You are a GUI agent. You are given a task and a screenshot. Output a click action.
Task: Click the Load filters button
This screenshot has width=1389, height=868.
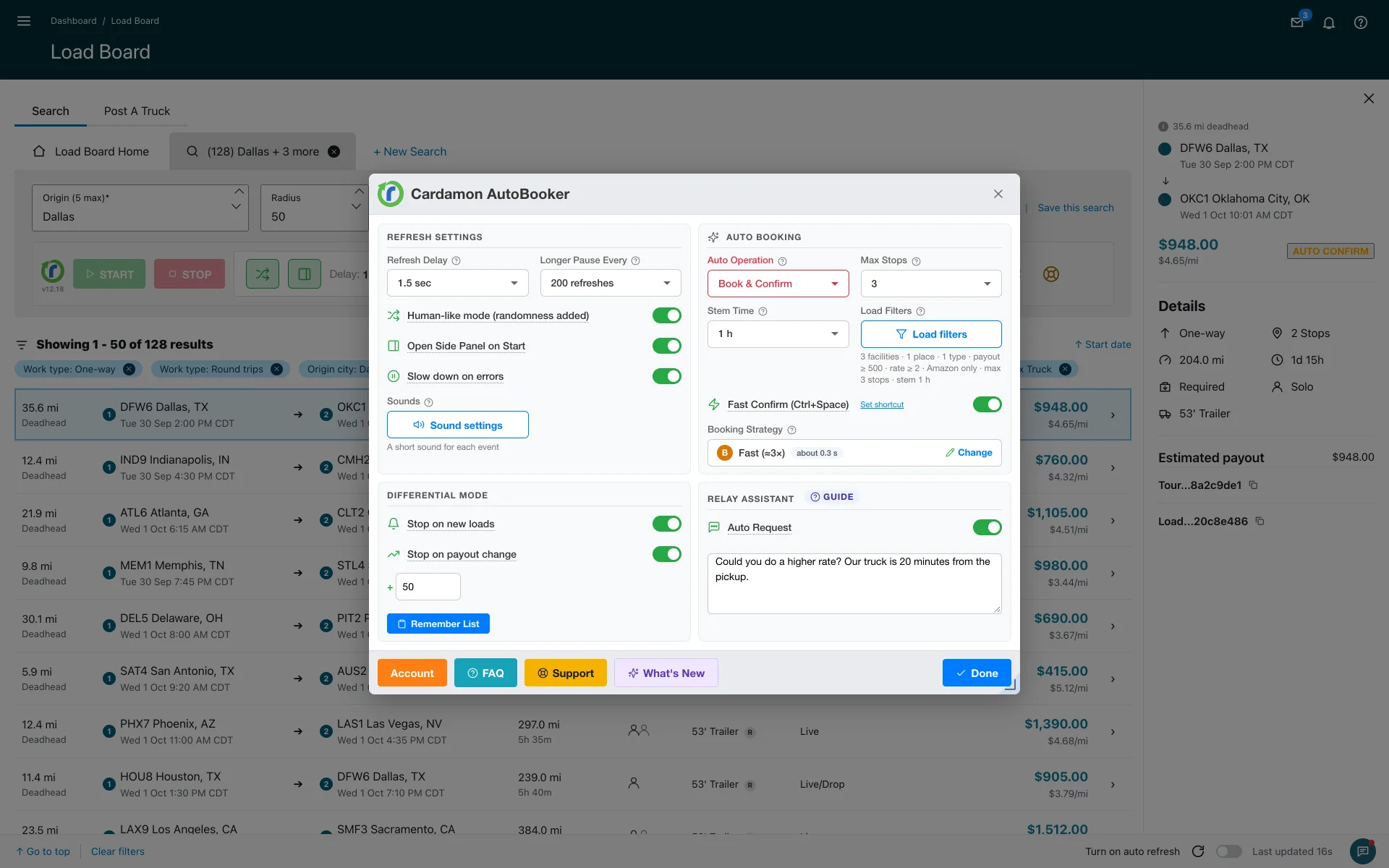point(931,334)
